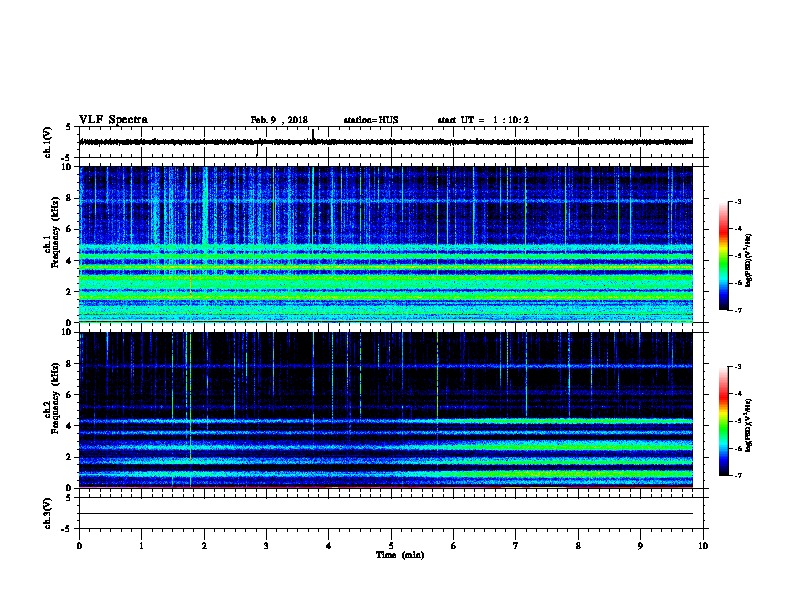792x612 pixels.
Task: Click the "3" tick on the time axis
Action: tap(266, 546)
